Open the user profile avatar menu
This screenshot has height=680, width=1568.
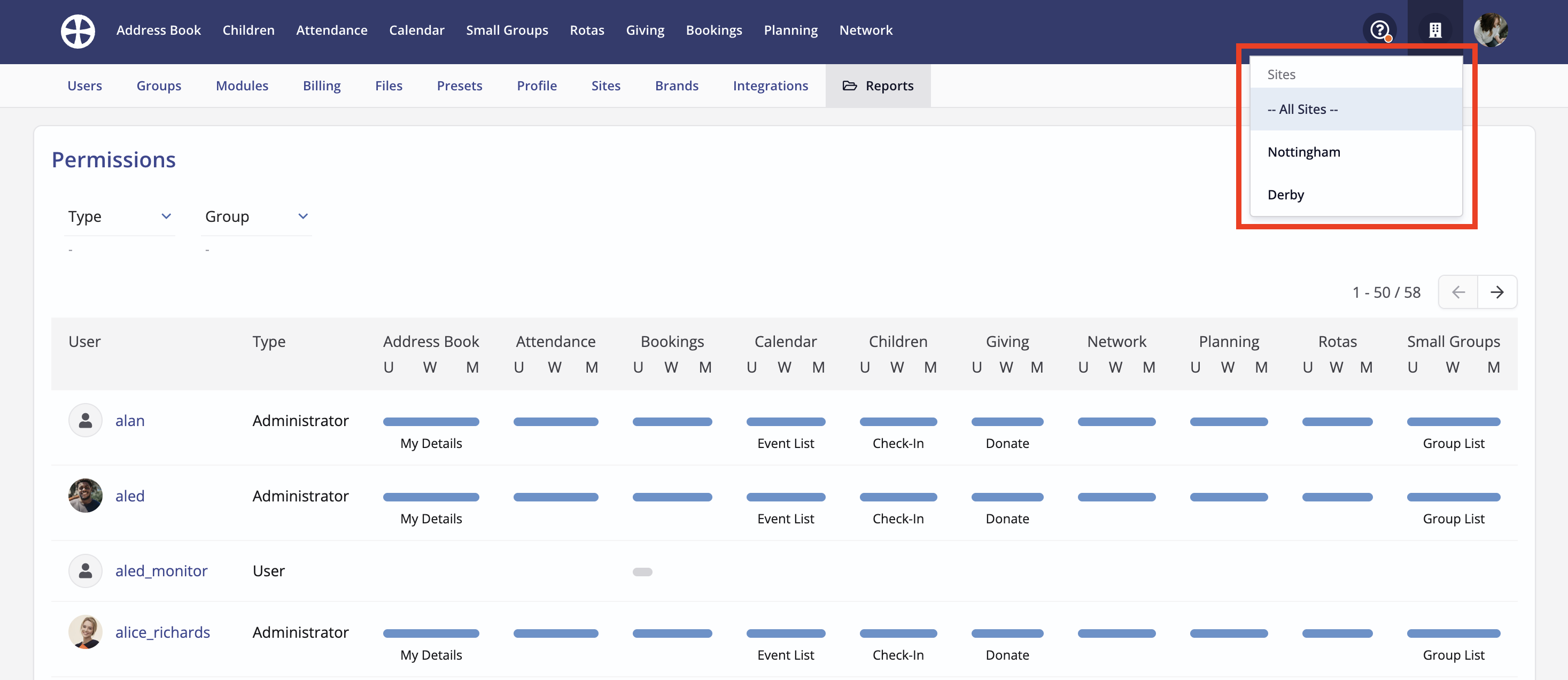1490,30
